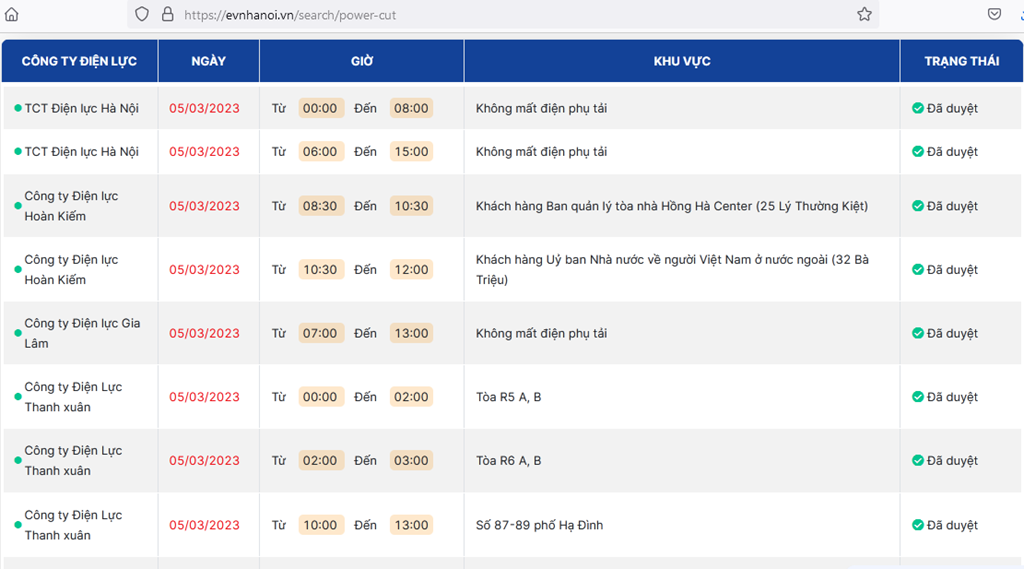Image resolution: width=1024 pixels, height=569 pixels.
Task: Click green dot in the 08:30 Hoàn Kiếm row
Action: [x=18, y=206]
